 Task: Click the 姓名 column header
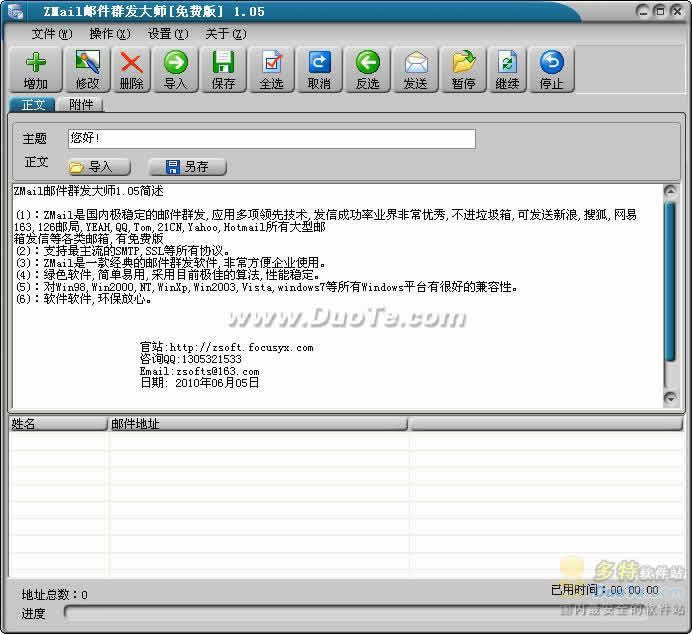58,424
